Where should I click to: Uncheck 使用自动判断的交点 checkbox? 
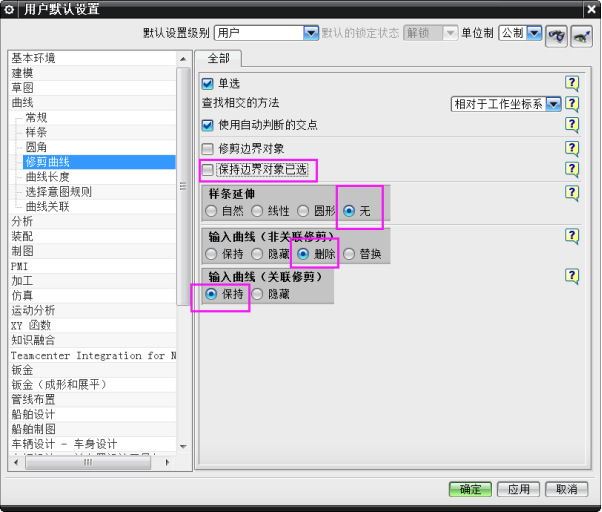207,125
